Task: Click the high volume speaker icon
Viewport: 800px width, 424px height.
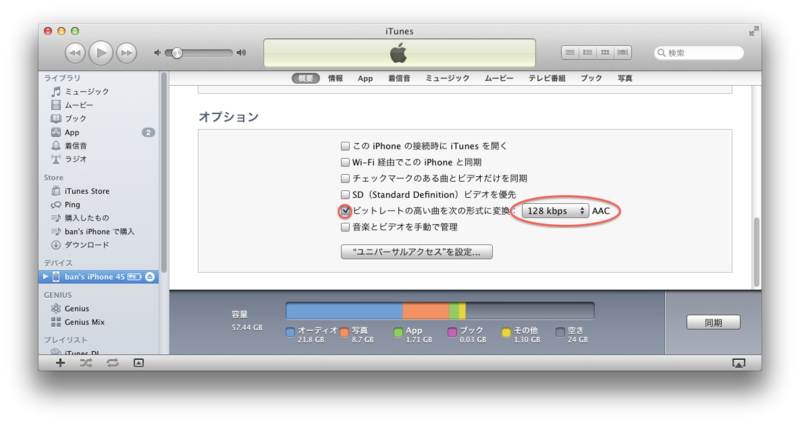Action: click(x=241, y=53)
